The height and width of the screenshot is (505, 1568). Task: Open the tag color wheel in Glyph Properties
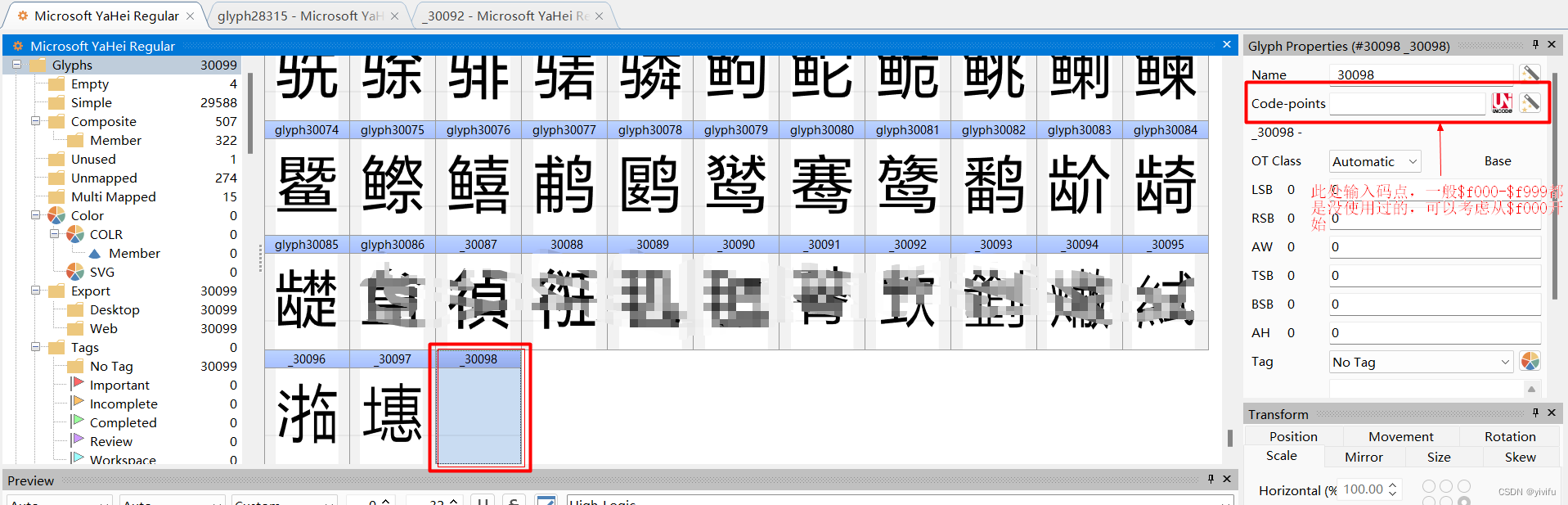point(1530,361)
